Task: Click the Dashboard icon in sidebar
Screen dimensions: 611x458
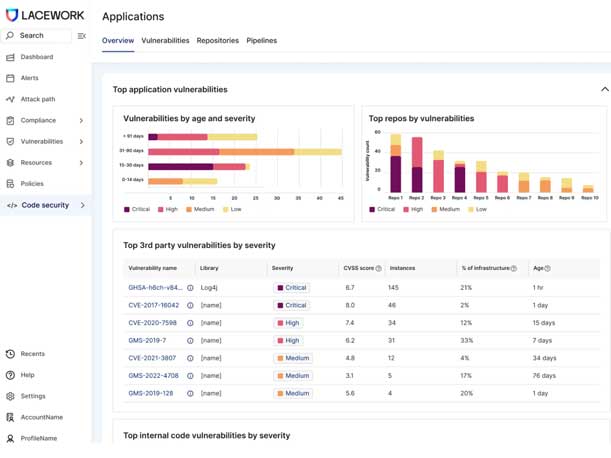Action: coord(11,57)
